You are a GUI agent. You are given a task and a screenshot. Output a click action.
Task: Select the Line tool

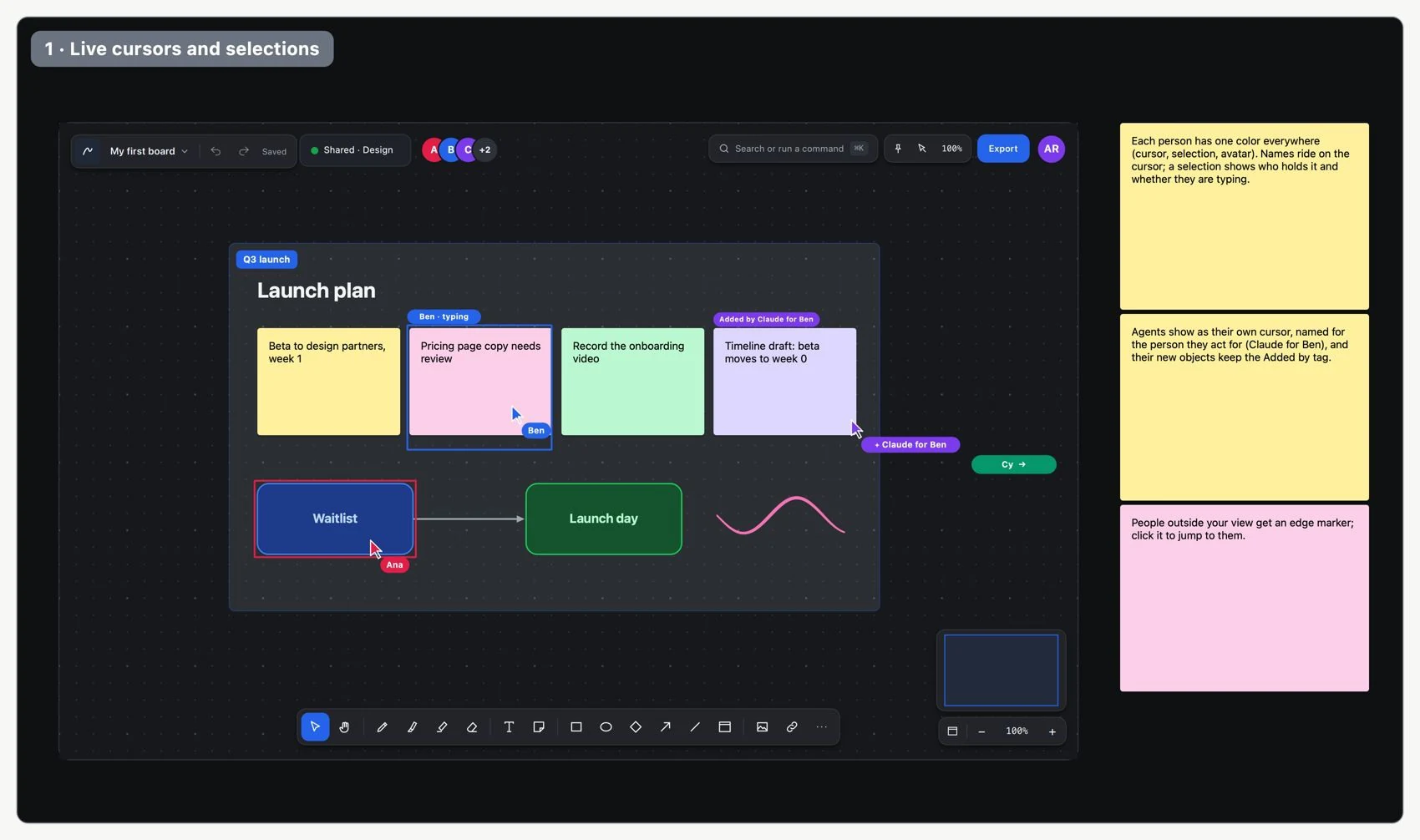[x=695, y=727]
